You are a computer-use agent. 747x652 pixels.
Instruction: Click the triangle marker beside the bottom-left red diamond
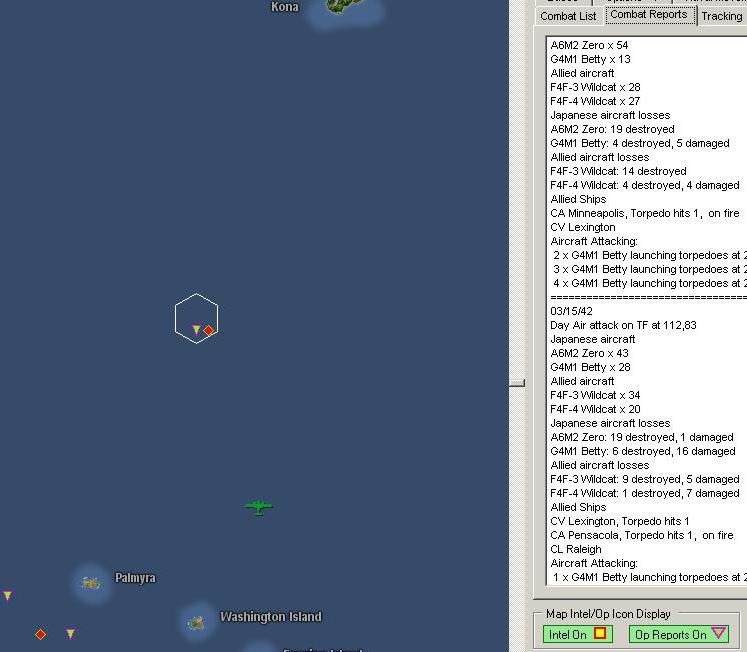[x=71, y=633]
